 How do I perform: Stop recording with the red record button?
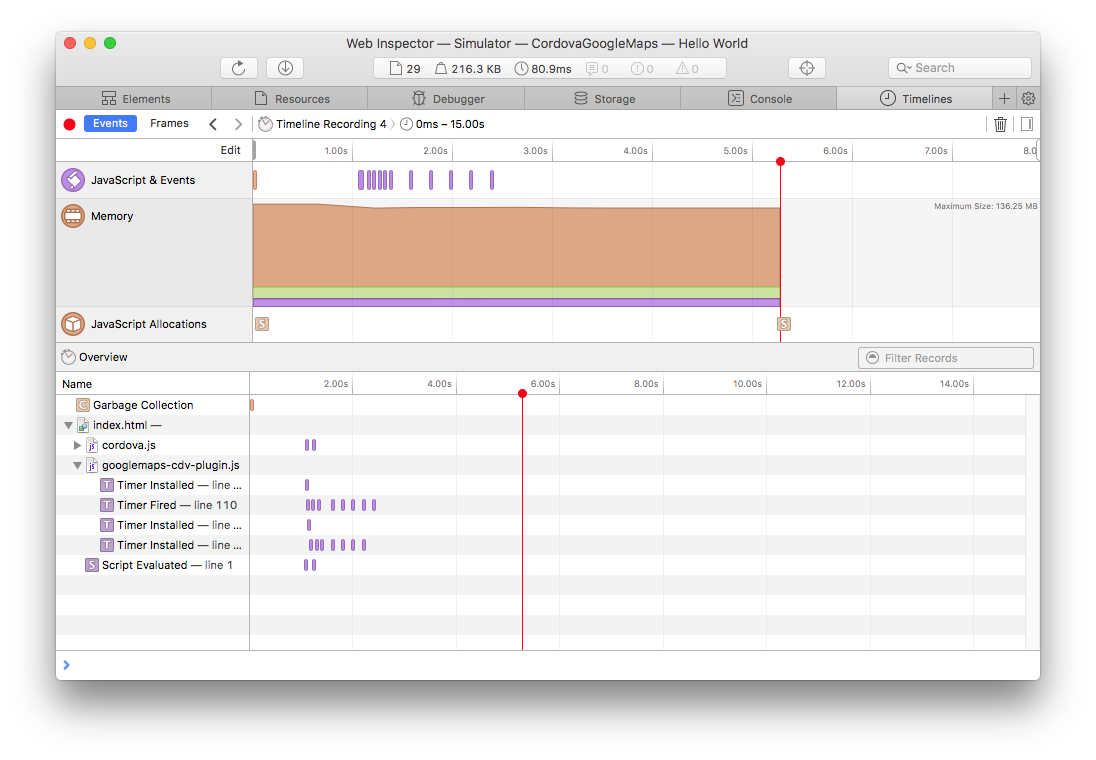coord(69,123)
